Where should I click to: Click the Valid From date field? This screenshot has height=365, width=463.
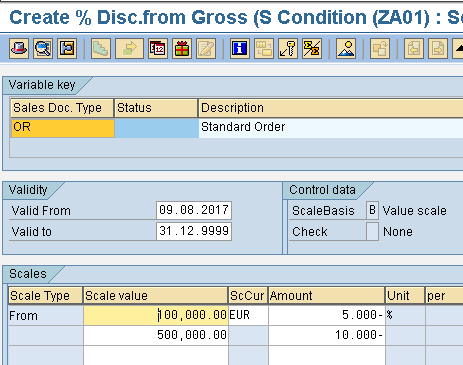pyautogui.click(x=194, y=210)
